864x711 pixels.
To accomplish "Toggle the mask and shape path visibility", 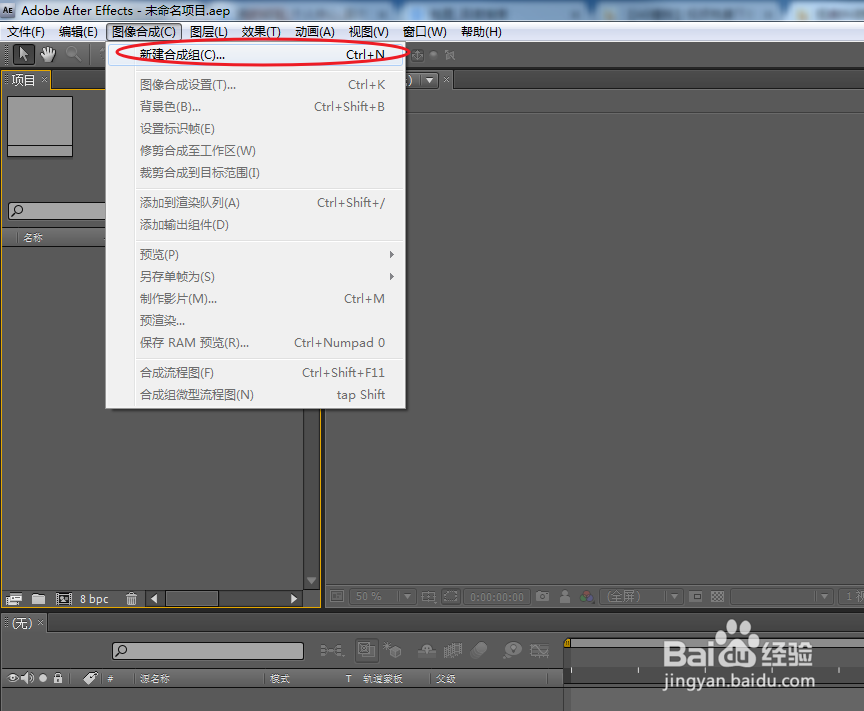I will tap(451, 596).
